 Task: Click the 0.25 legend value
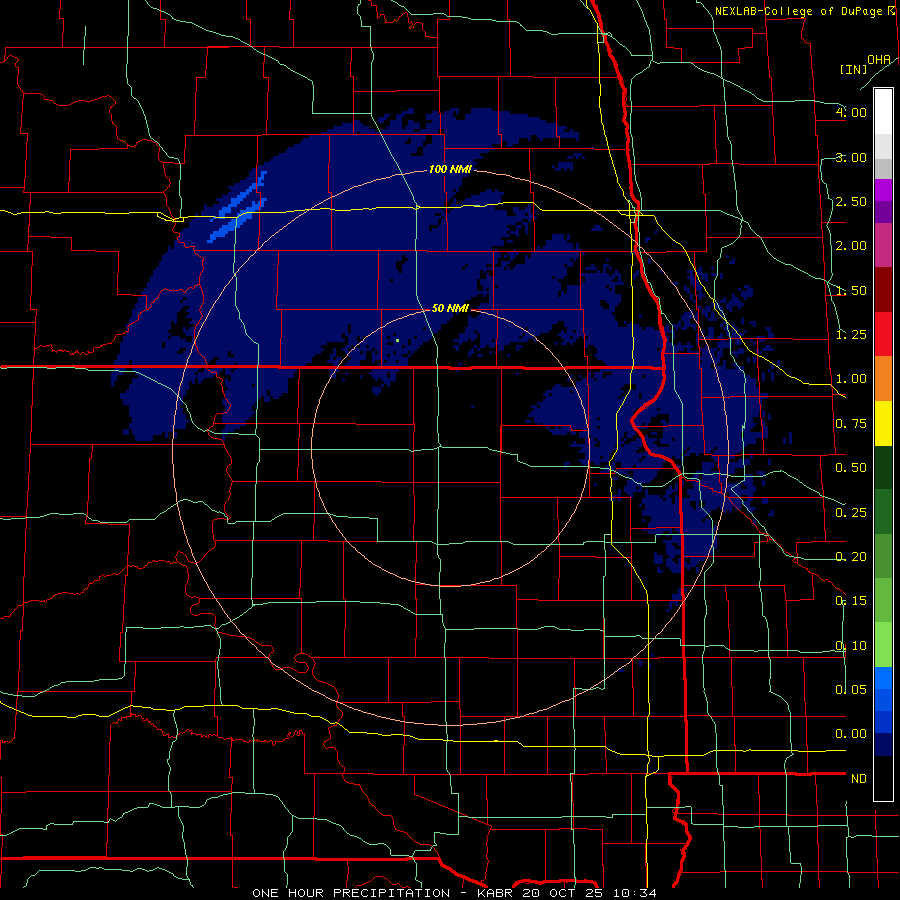coord(851,513)
